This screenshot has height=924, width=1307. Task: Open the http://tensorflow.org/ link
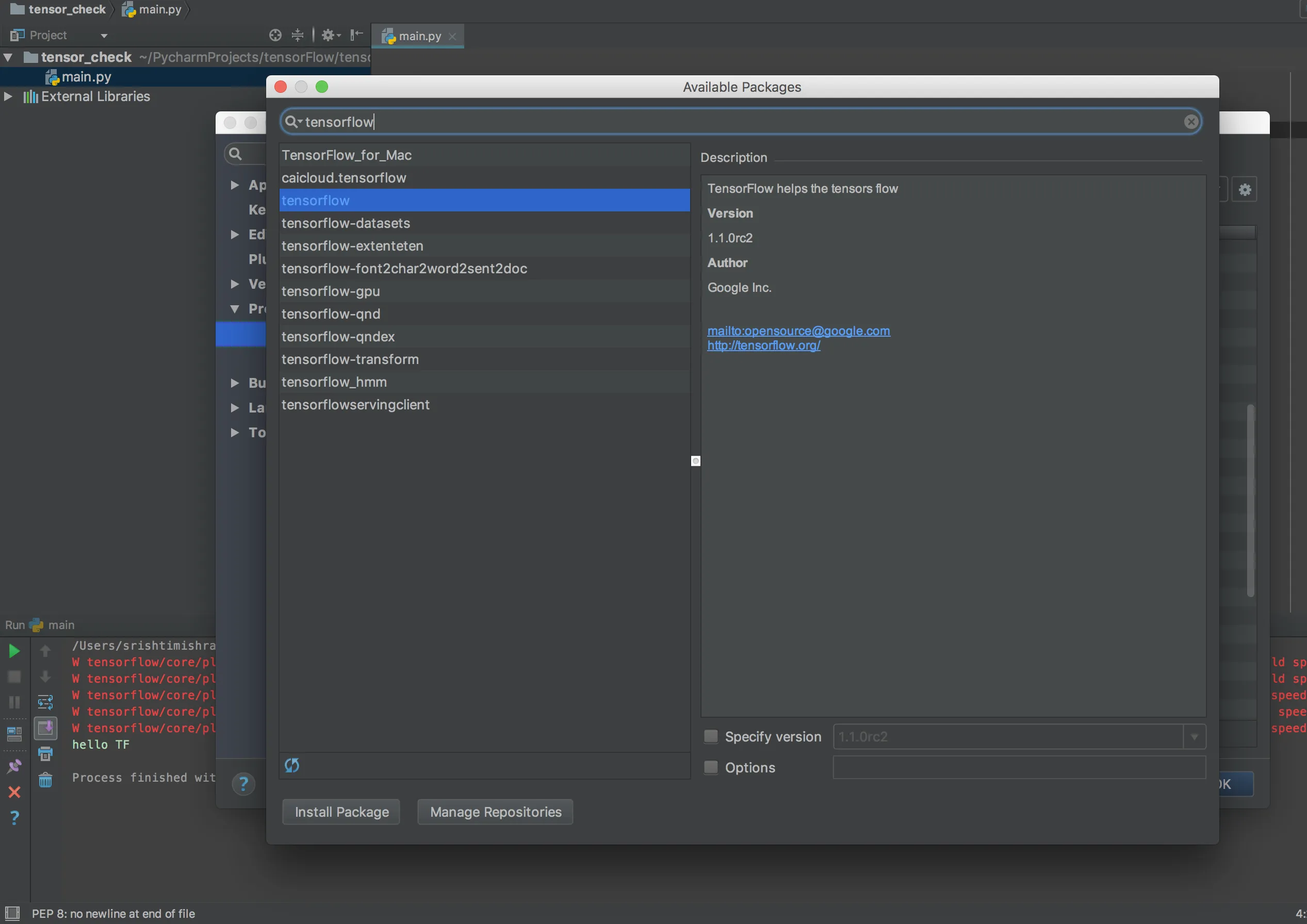point(763,345)
